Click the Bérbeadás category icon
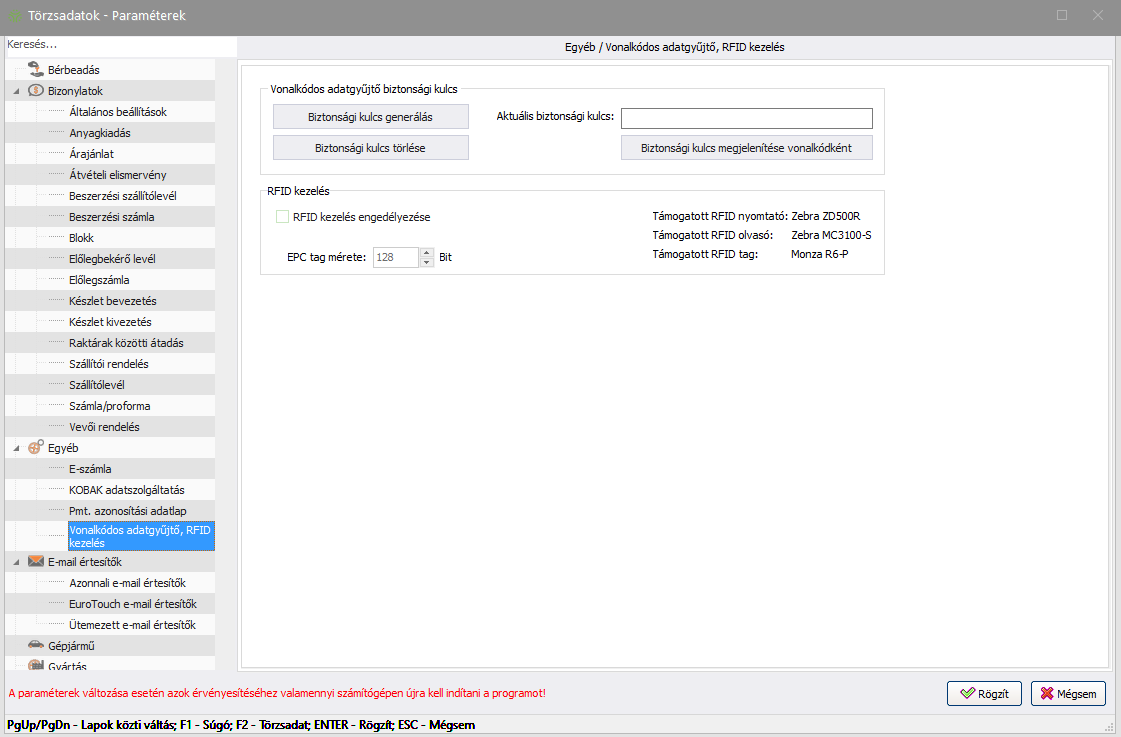1121x737 pixels. click(36, 70)
